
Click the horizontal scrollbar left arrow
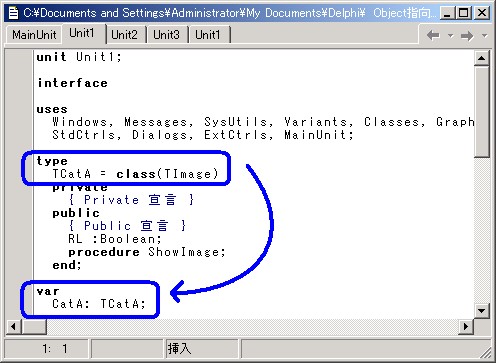point(14,326)
